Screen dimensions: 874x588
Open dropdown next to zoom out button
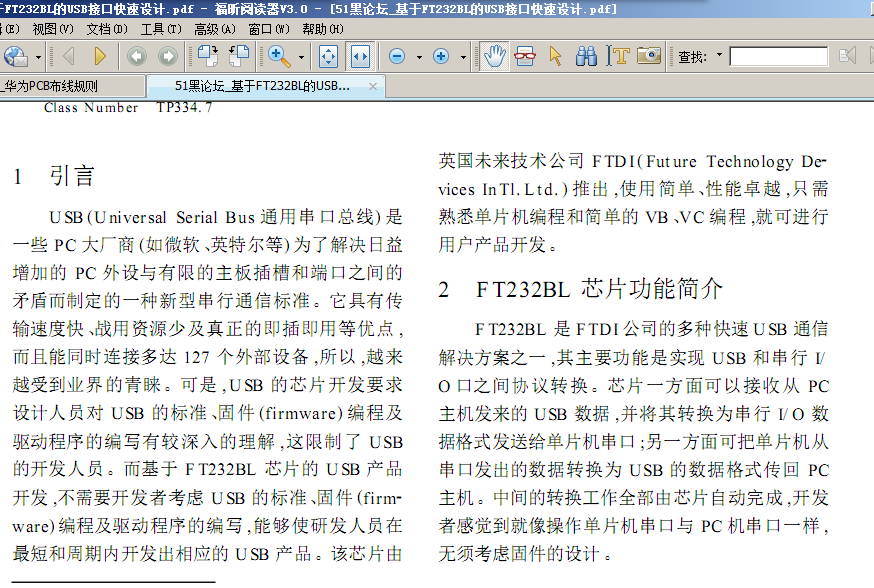(419, 57)
